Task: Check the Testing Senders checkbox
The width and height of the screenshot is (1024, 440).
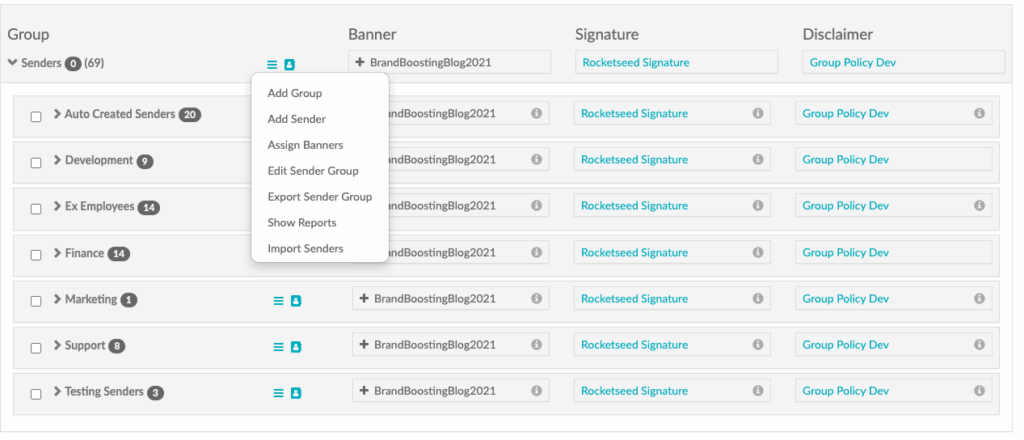Action: tap(36, 394)
